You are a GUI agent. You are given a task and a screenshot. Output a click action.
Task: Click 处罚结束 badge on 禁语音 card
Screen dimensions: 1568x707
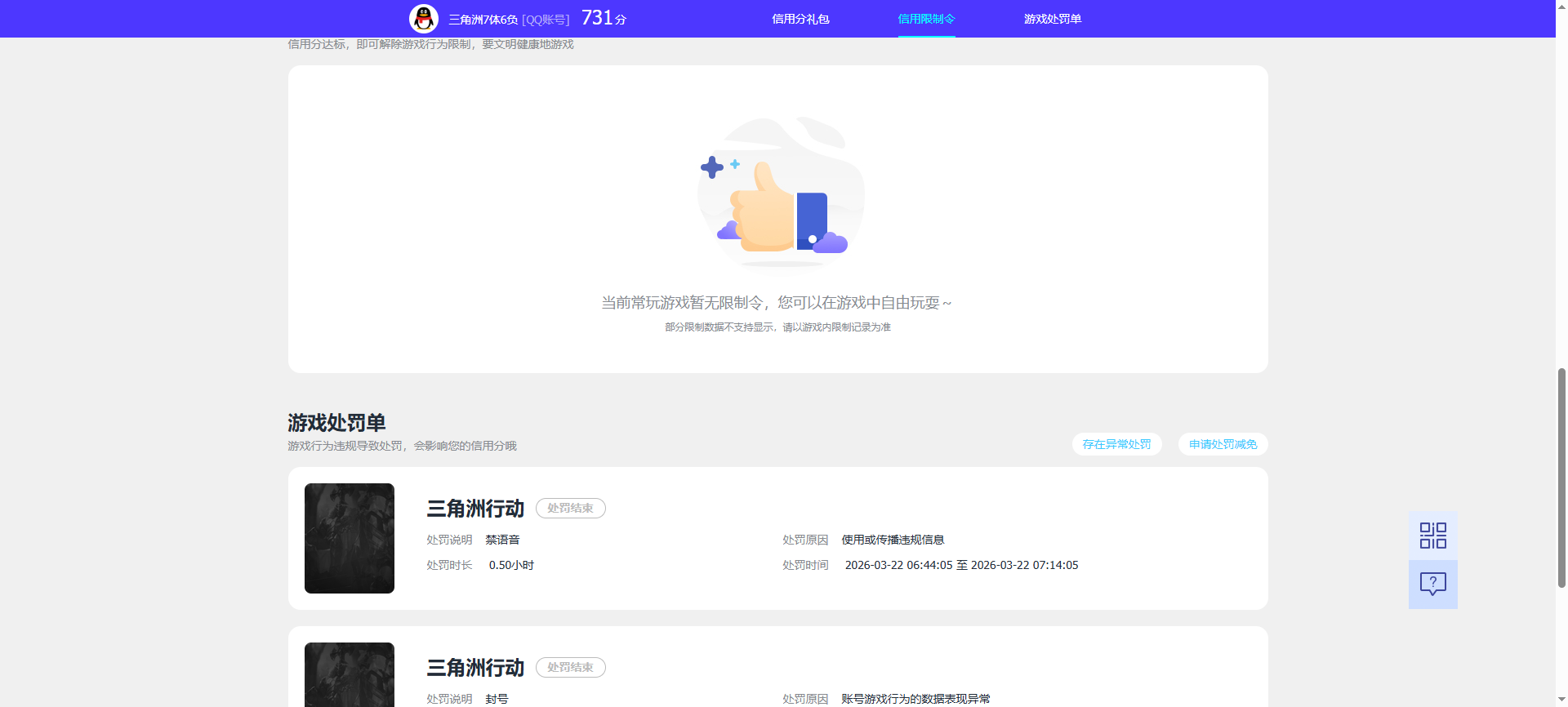[x=570, y=508]
